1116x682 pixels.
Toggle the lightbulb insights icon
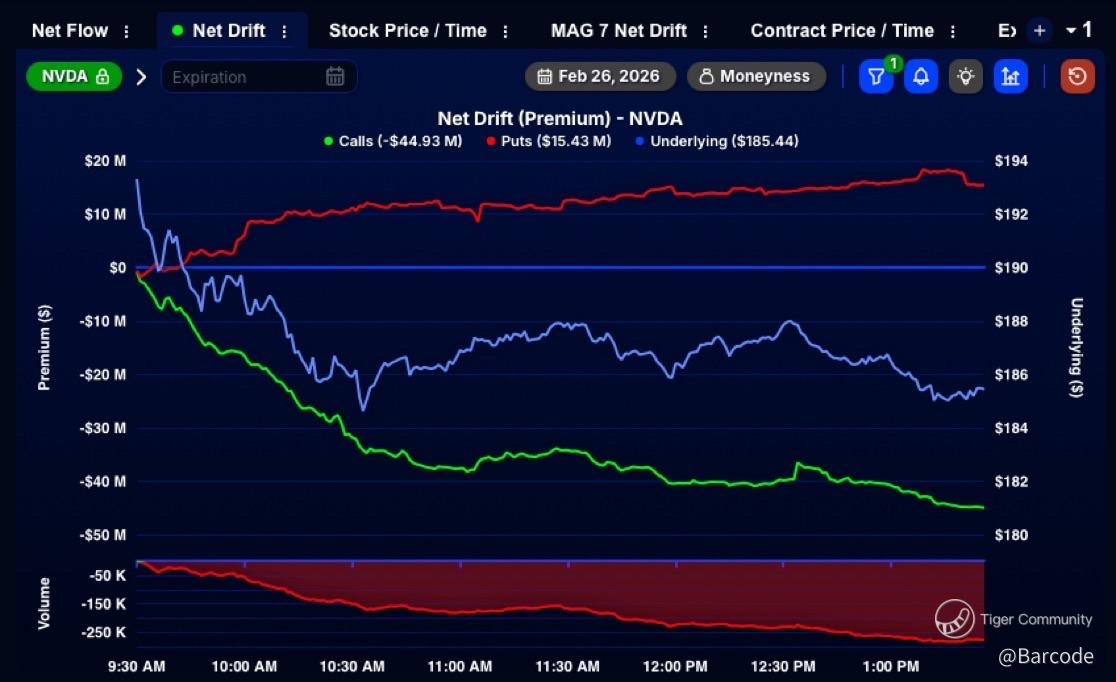[x=966, y=76]
